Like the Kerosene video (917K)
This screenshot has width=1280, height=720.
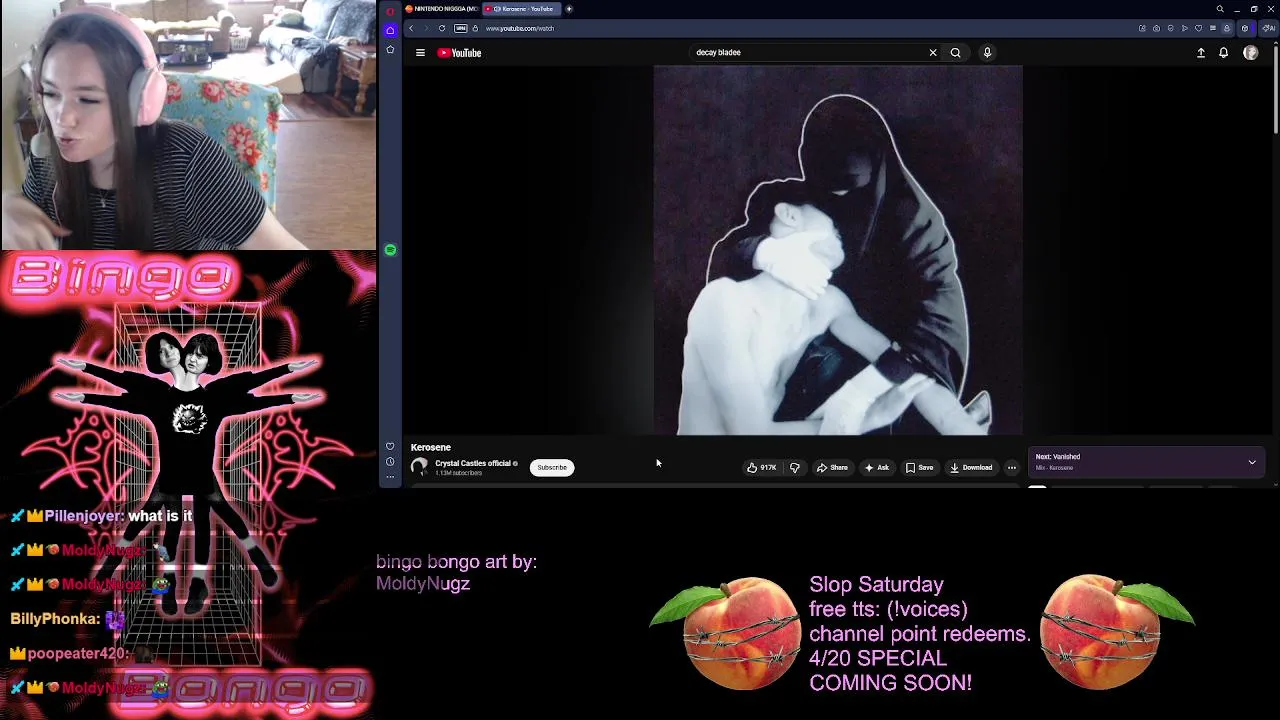click(x=761, y=467)
